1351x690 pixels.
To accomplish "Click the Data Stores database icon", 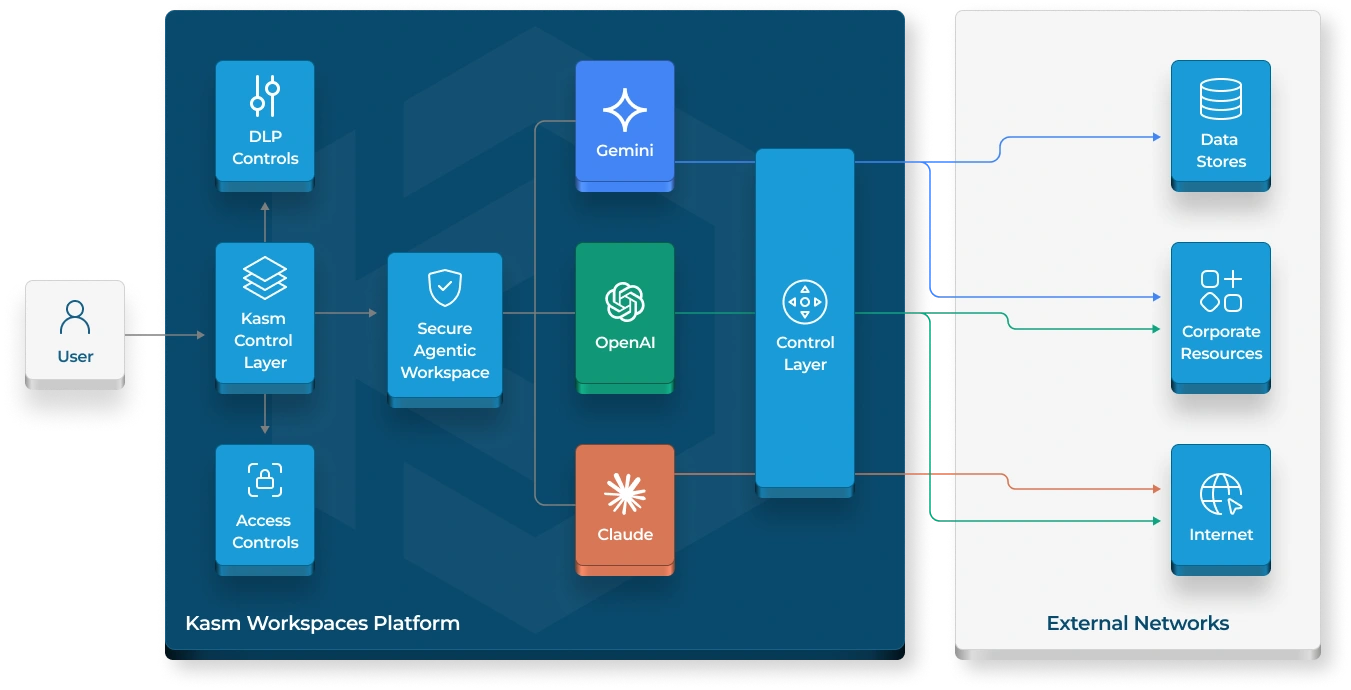I will [1221, 99].
